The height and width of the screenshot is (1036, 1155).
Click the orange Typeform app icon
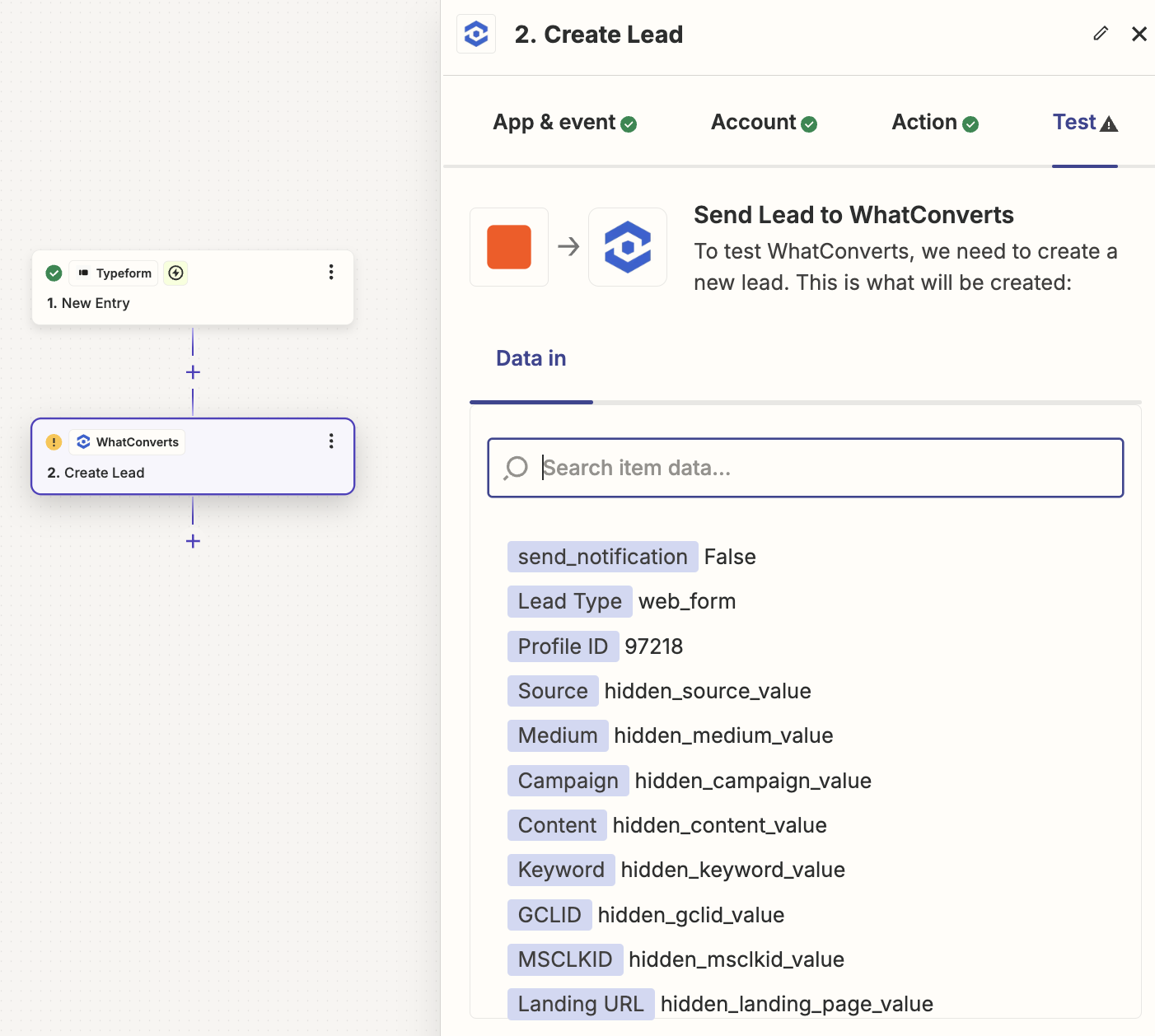click(x=509, y=247)
